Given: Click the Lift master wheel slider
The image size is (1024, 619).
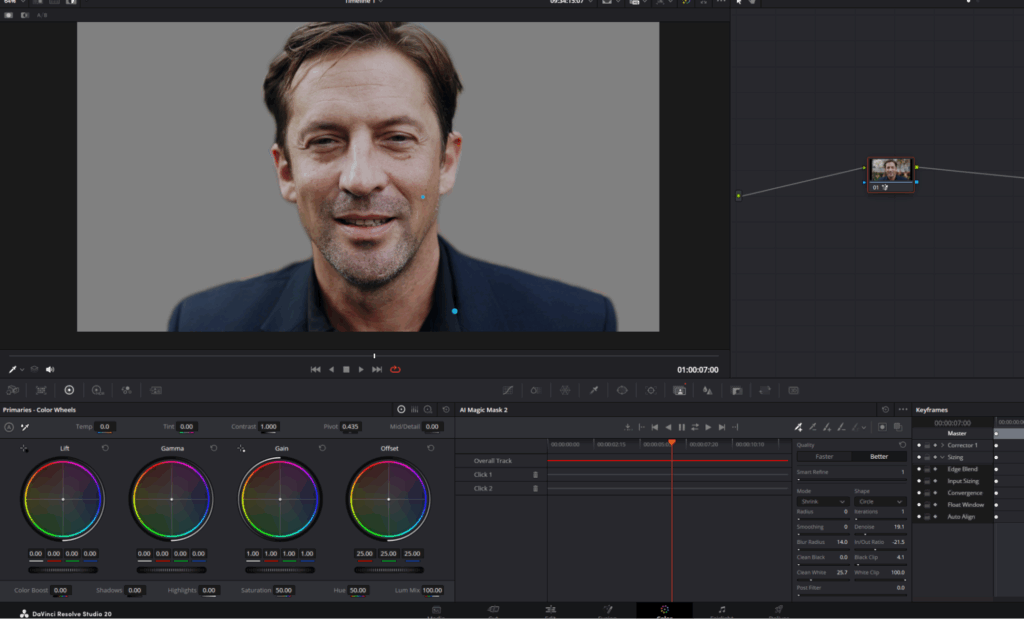Looking at the screenshot, I should [x=63, y=570].
